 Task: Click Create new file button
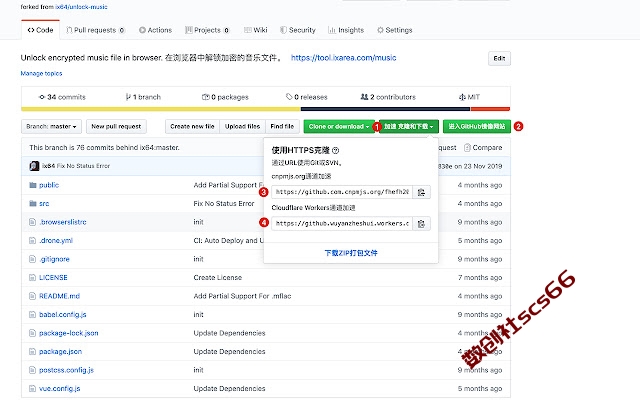pos(192,127)
